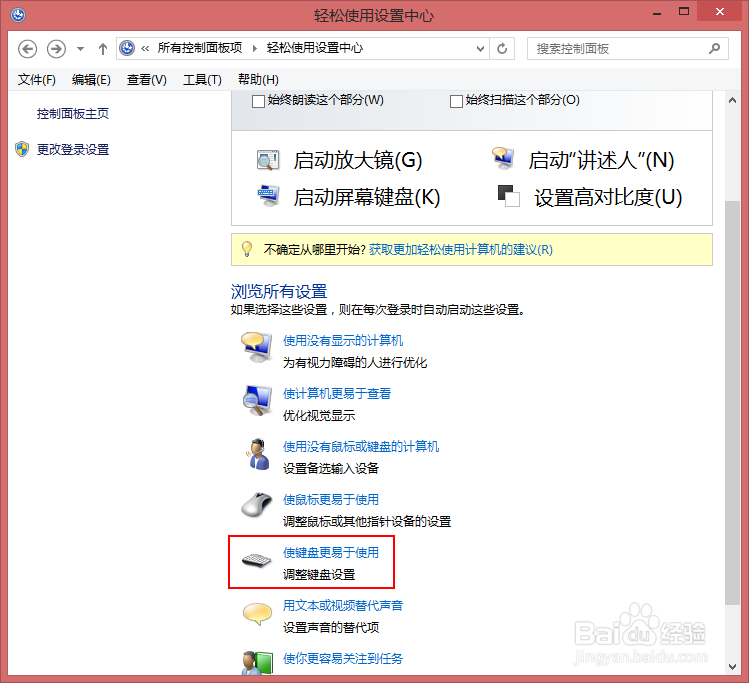Click 设置声音的替代项 description text
Screen dimensions: 749x683
pyautogui.click(x=331, y=628)
